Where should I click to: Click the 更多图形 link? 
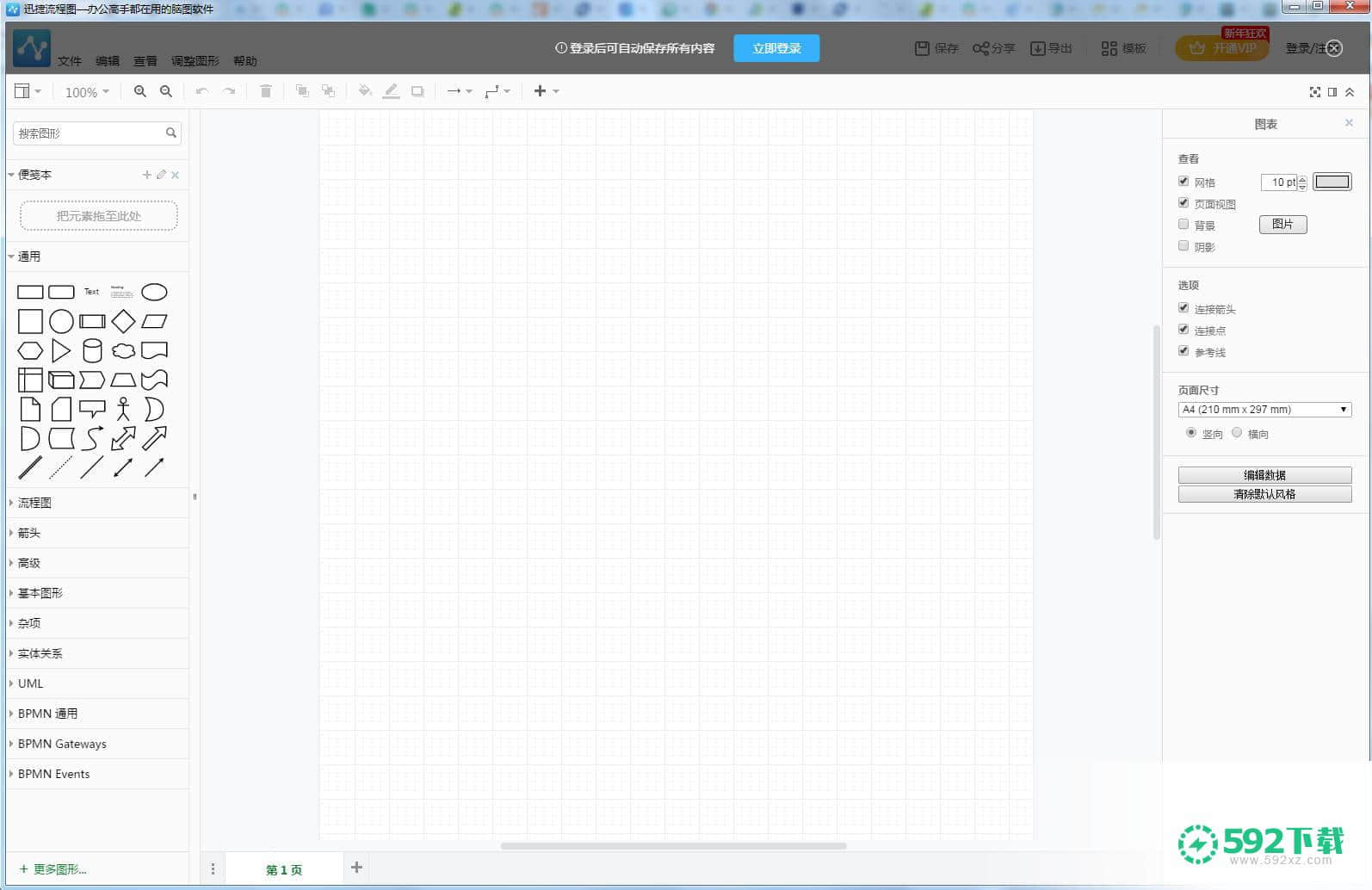(x=53, y=869)
